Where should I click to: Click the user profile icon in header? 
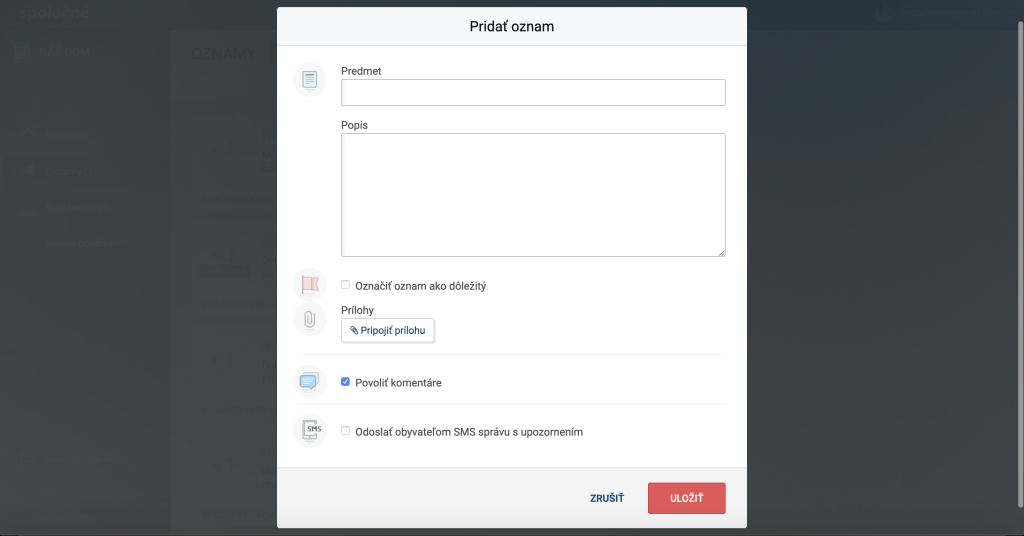tap(883, 13)
